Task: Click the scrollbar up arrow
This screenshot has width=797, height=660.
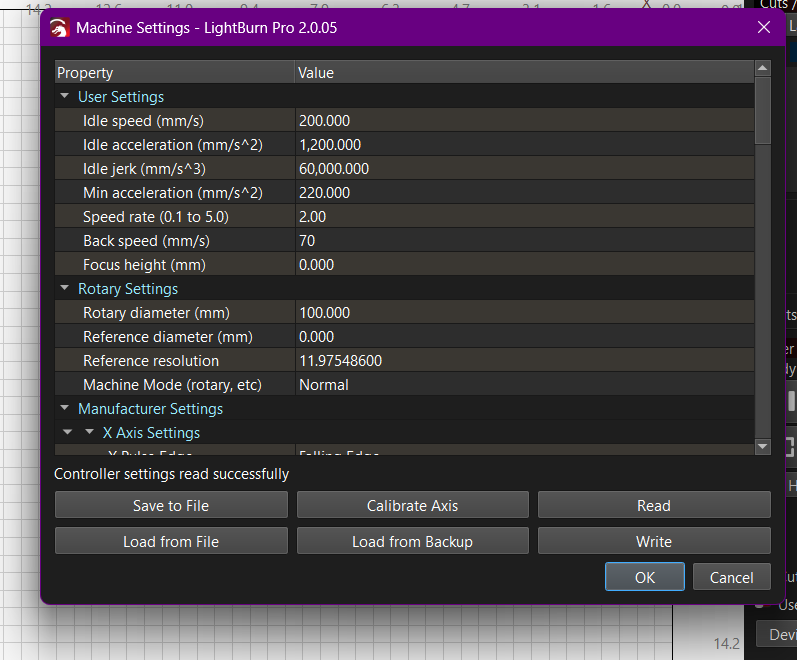Action: pyautogui.click(x=763, y=69)
